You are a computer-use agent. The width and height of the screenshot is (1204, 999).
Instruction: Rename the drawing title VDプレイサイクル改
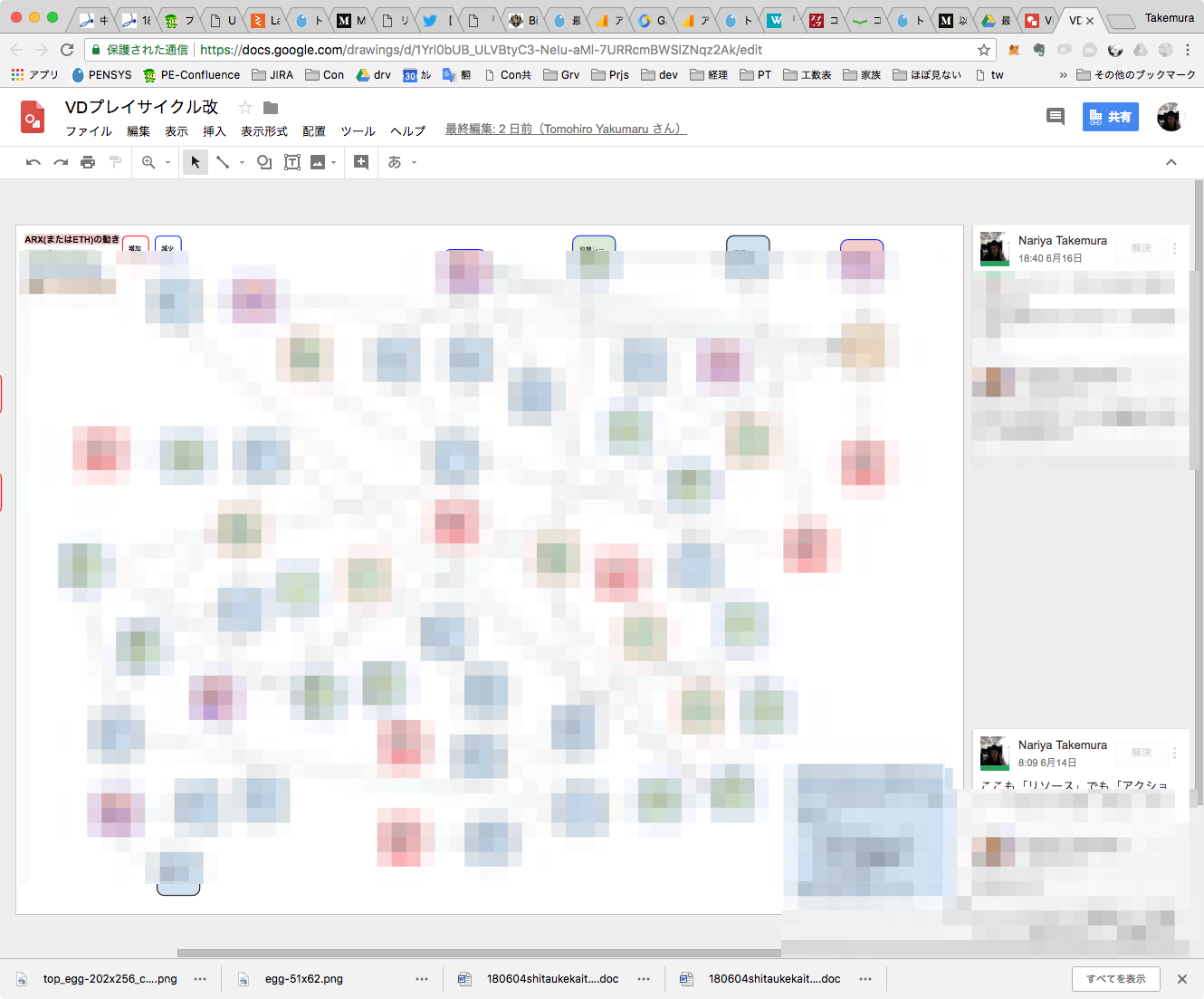(141, 107)
